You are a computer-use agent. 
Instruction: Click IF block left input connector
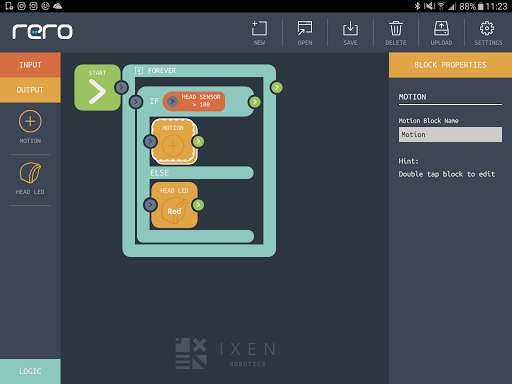[136, 102]
